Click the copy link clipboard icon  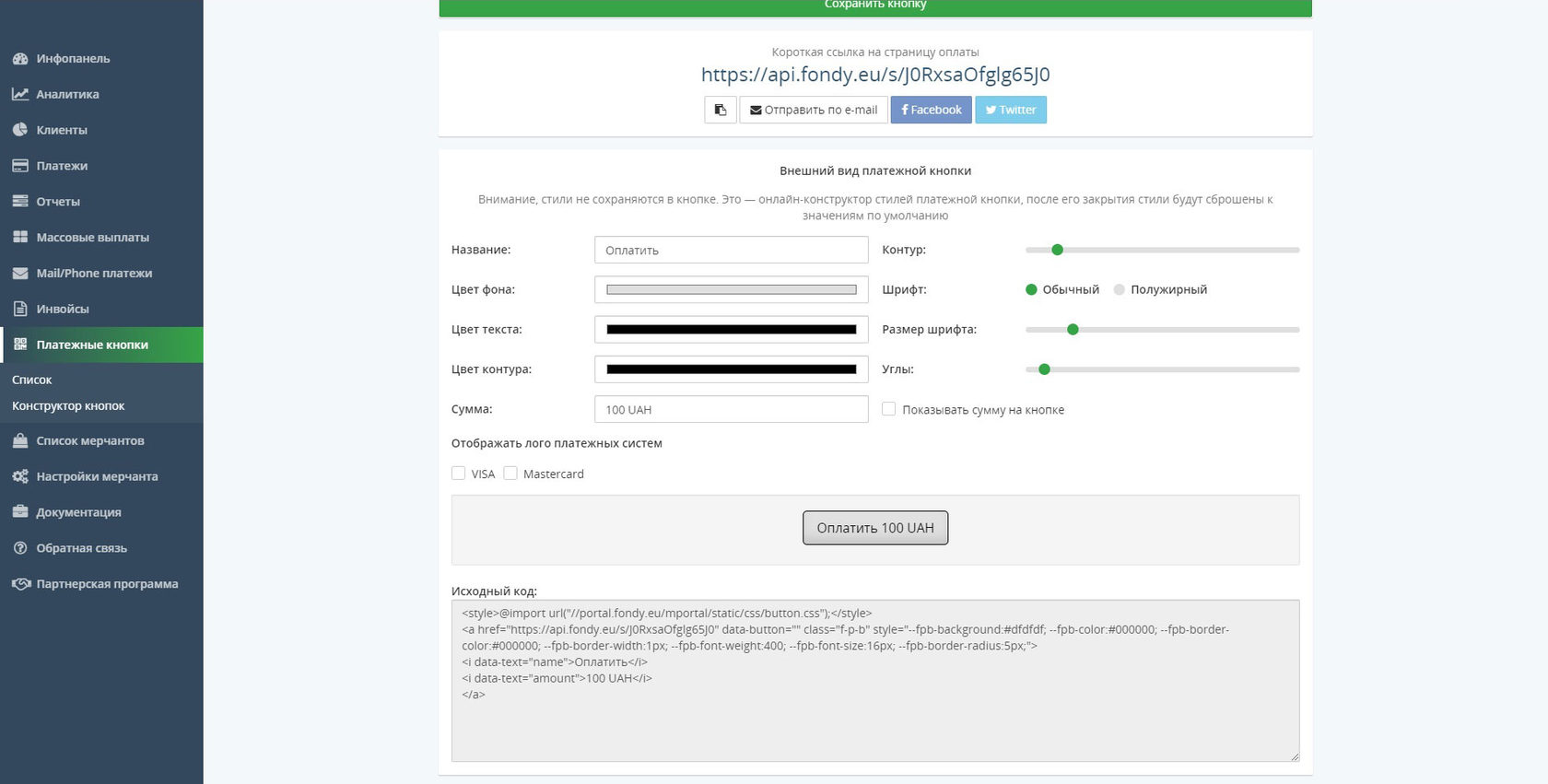[720, 110]
